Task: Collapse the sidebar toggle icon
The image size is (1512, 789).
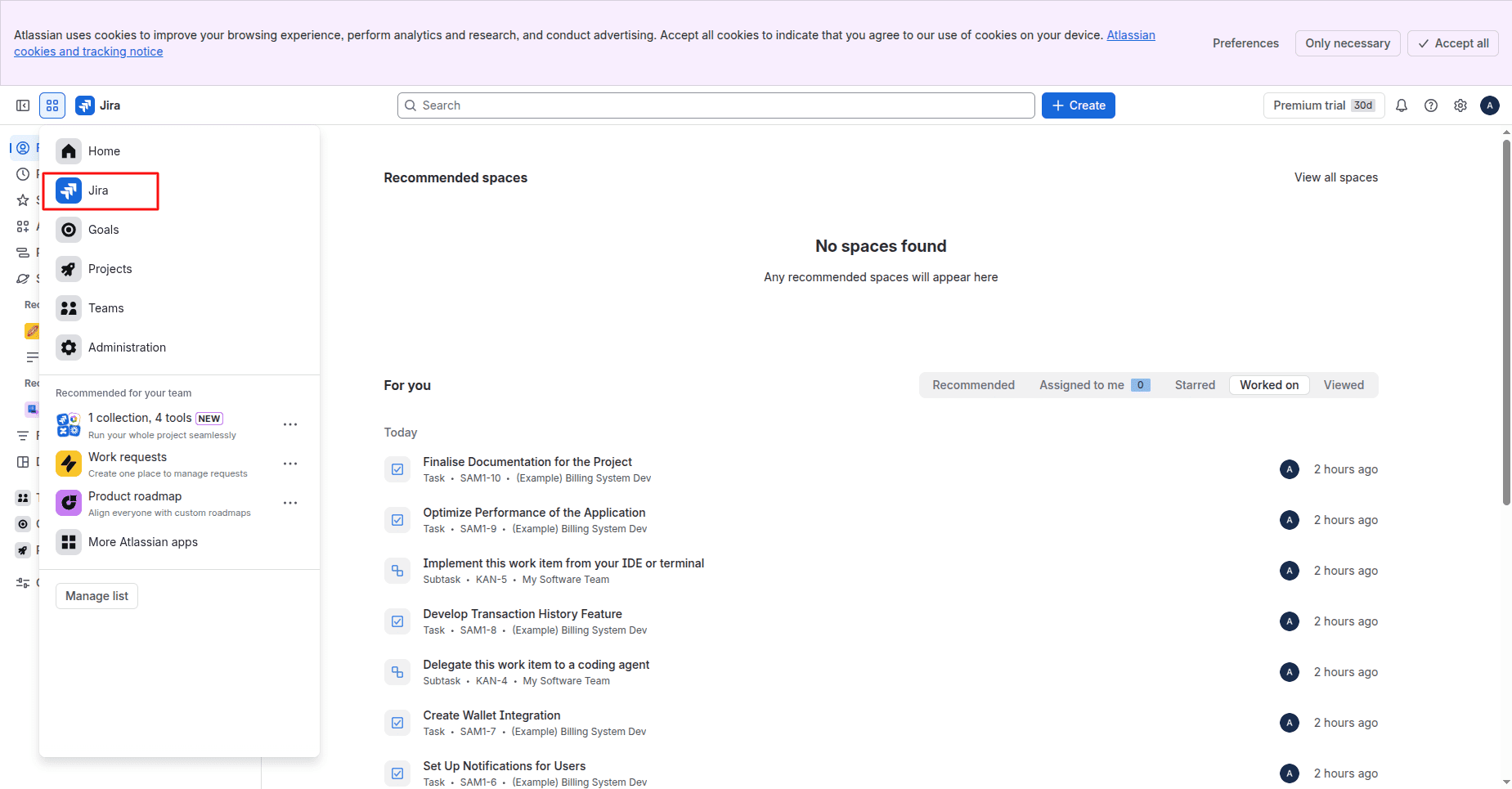Action: 23,105
